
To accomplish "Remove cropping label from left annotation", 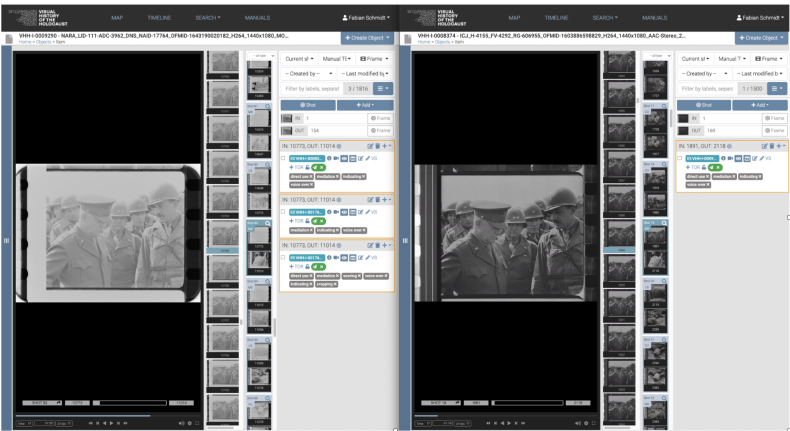I will point(336,284).
